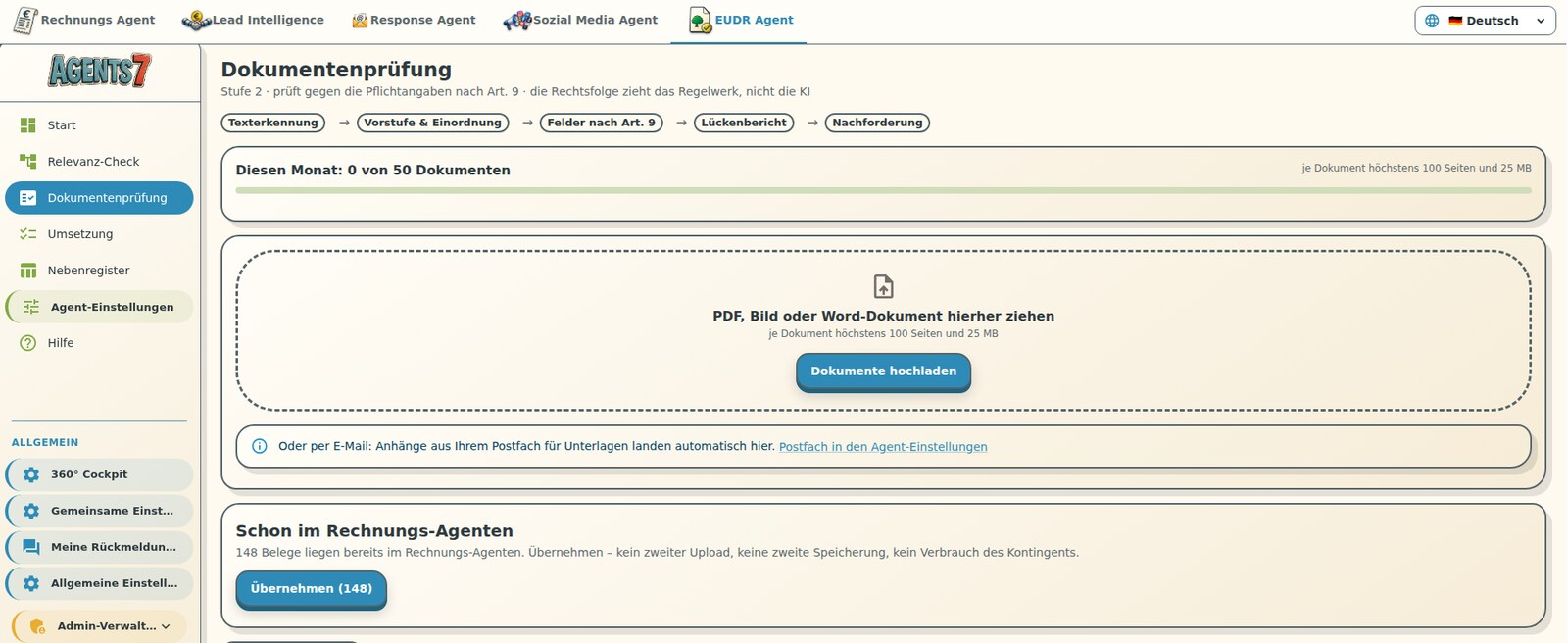Viewport: 1568px width, 643px height.
Task: Click the Dokumente hochladen button
Action: [x=883, y=371]
